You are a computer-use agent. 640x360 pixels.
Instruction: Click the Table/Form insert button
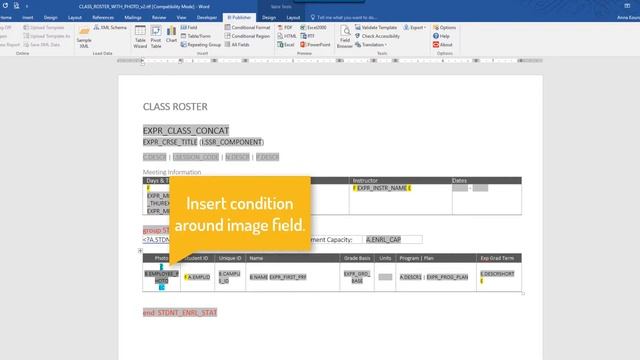point(196,36)
